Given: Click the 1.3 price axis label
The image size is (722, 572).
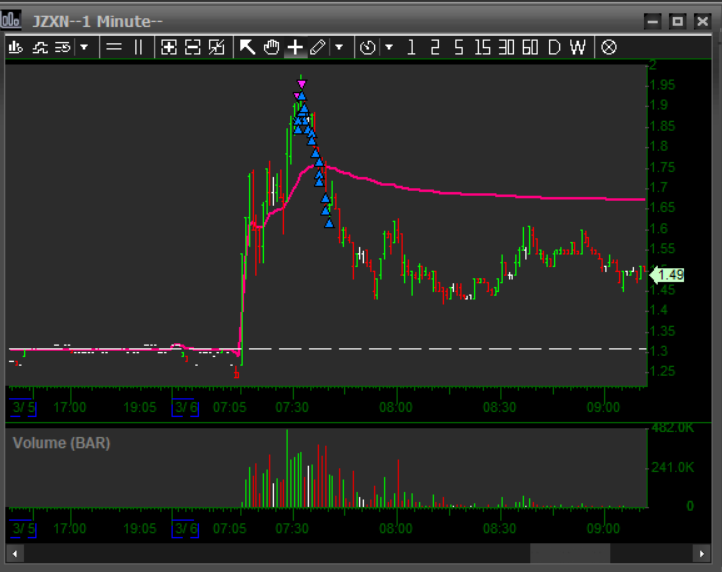Looking at the screenshot, I should (x=658, y=351).
